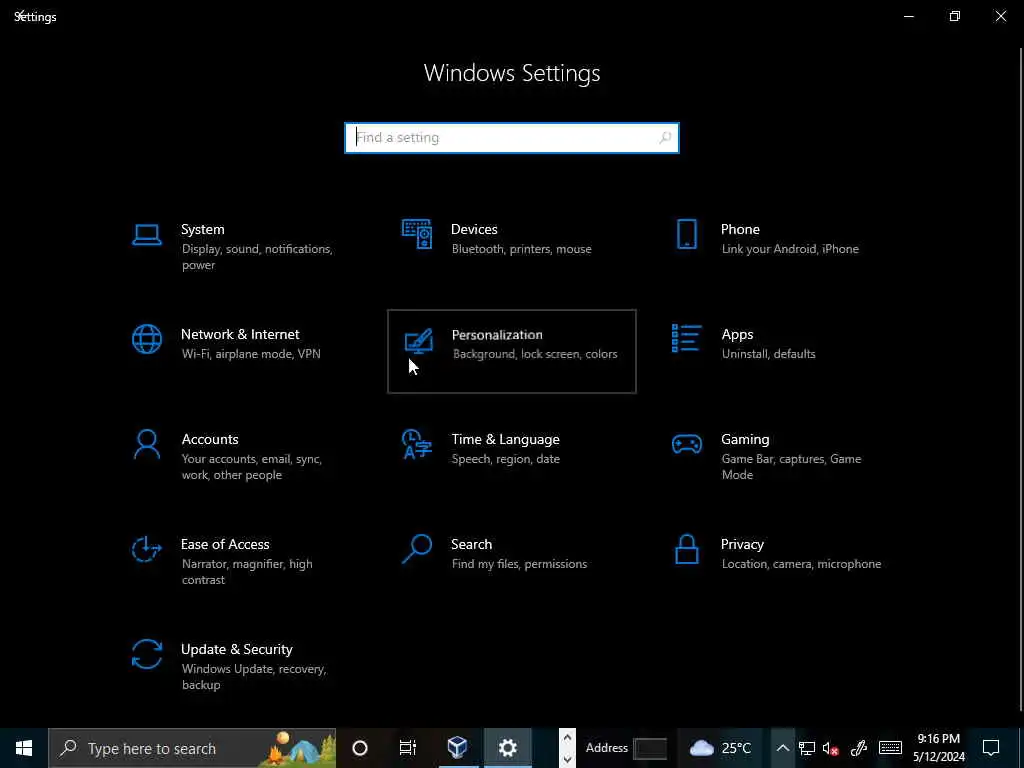Open the Windows Ink Workspace pen icon
The image size is (1024, 768).
click(x=859, y=748)
